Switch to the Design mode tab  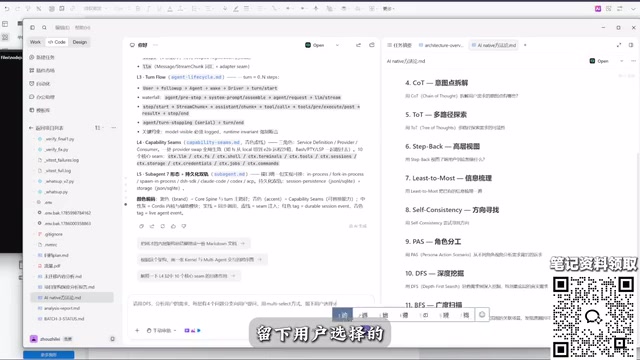tap(80, 42)
